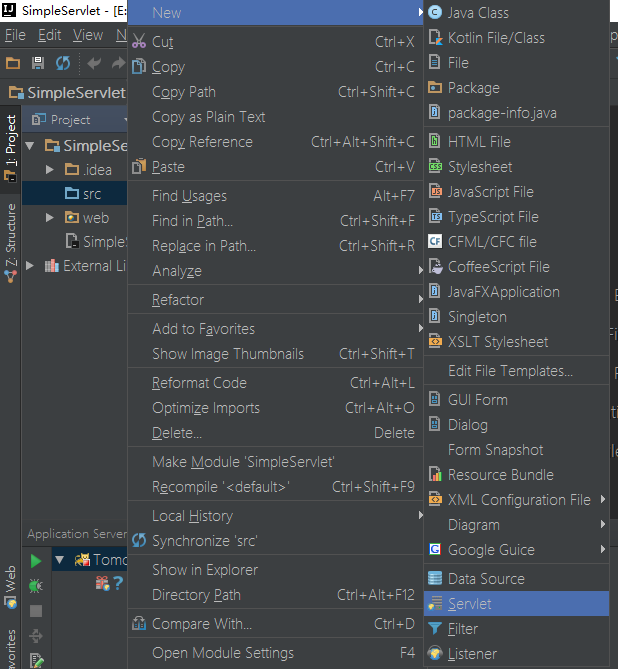Expand the web folder
The height and width of the screenshot is (669, 618).
tap(50, 218)
